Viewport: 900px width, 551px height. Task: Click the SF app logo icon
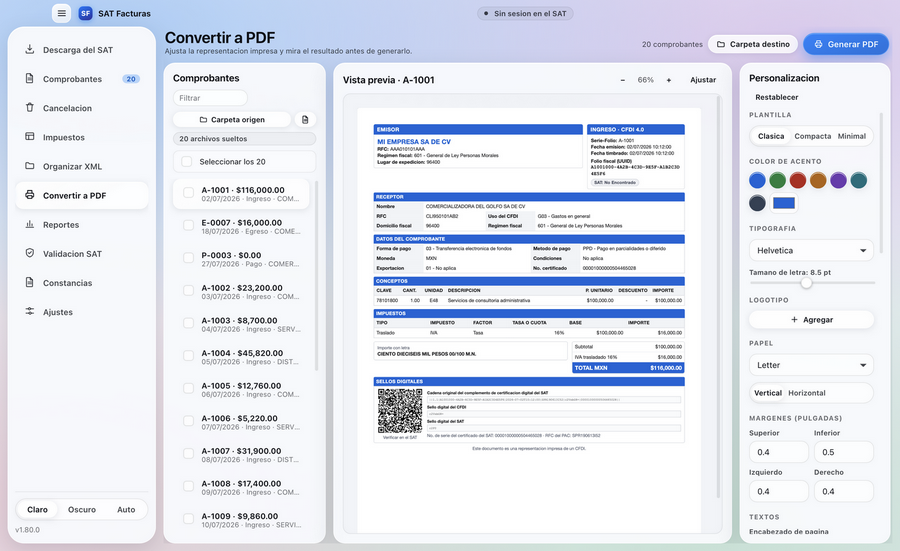(x=86, y=13)
